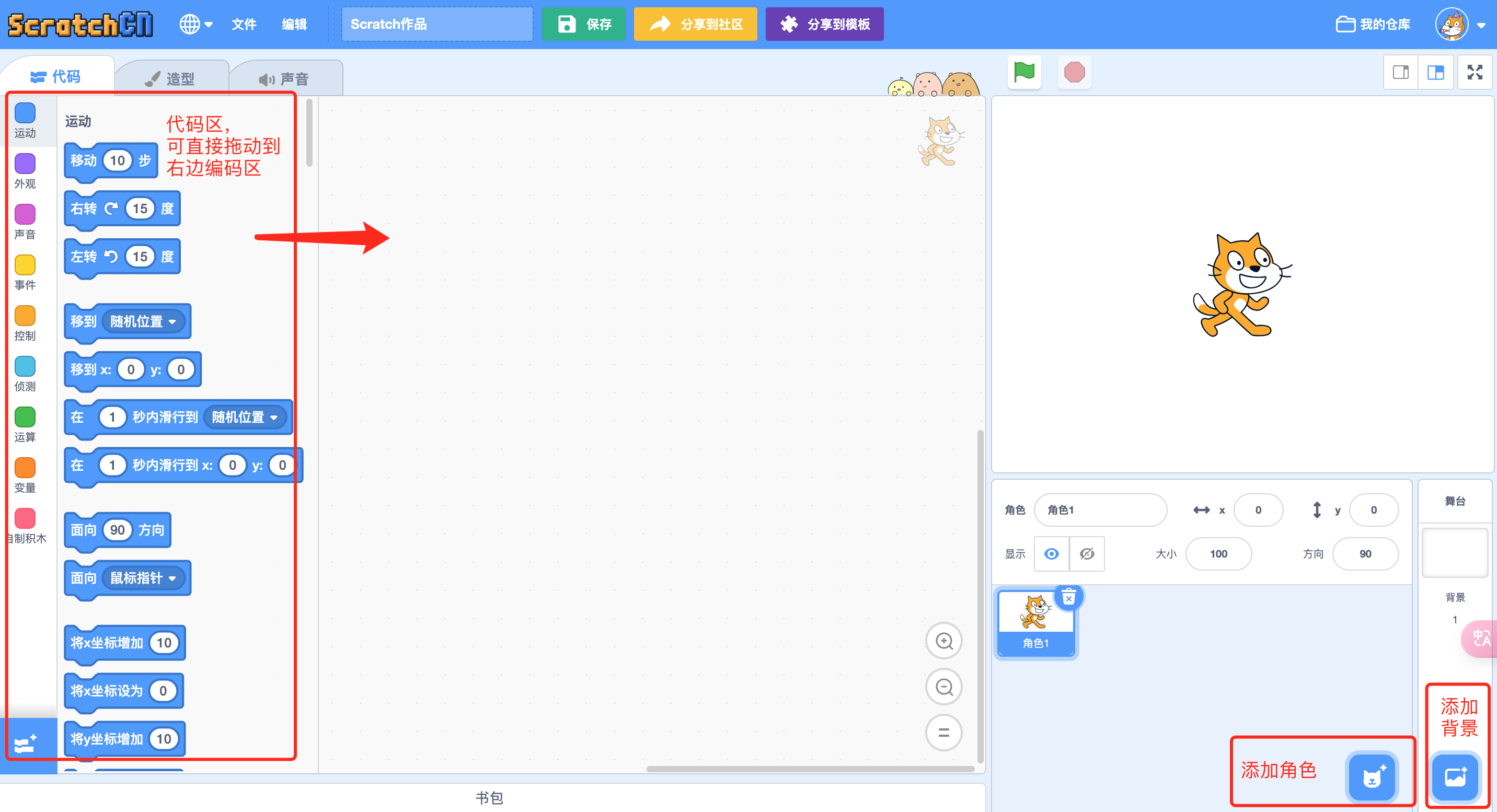
Task: Open the translate floating widget
Action: tap(1480, 639)
